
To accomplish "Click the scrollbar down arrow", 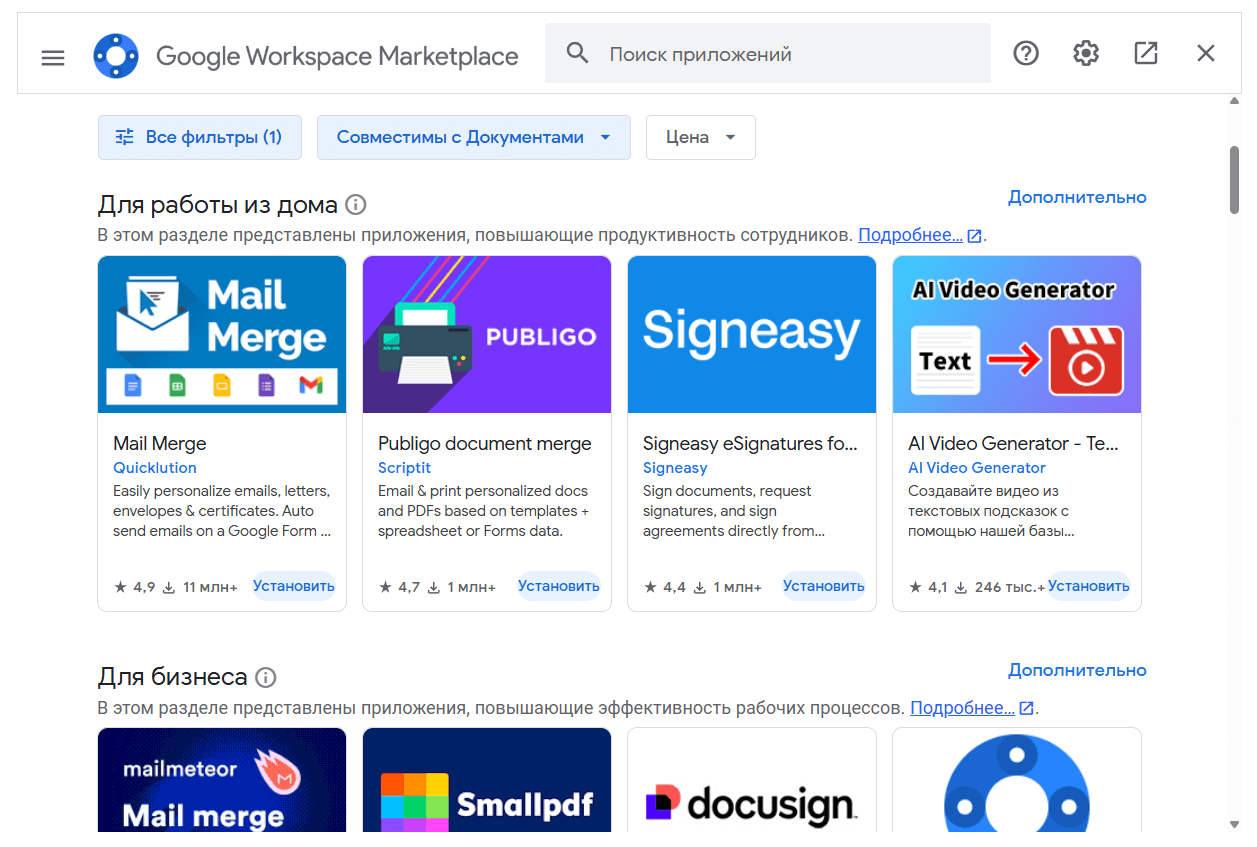I will (x=1234, y=825).
